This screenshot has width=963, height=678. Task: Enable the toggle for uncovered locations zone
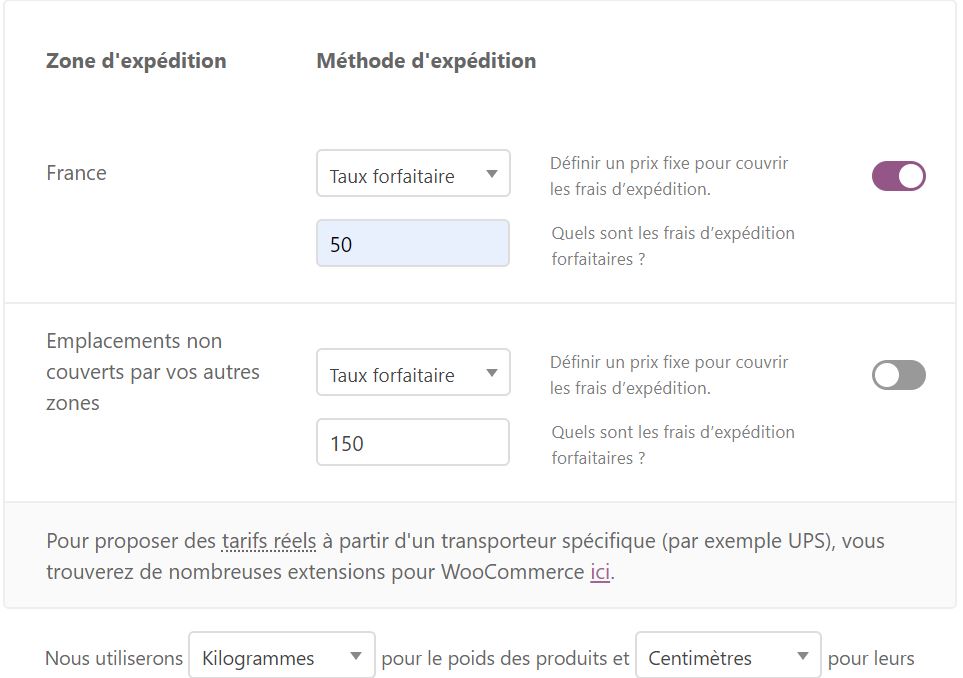point(896,375)
